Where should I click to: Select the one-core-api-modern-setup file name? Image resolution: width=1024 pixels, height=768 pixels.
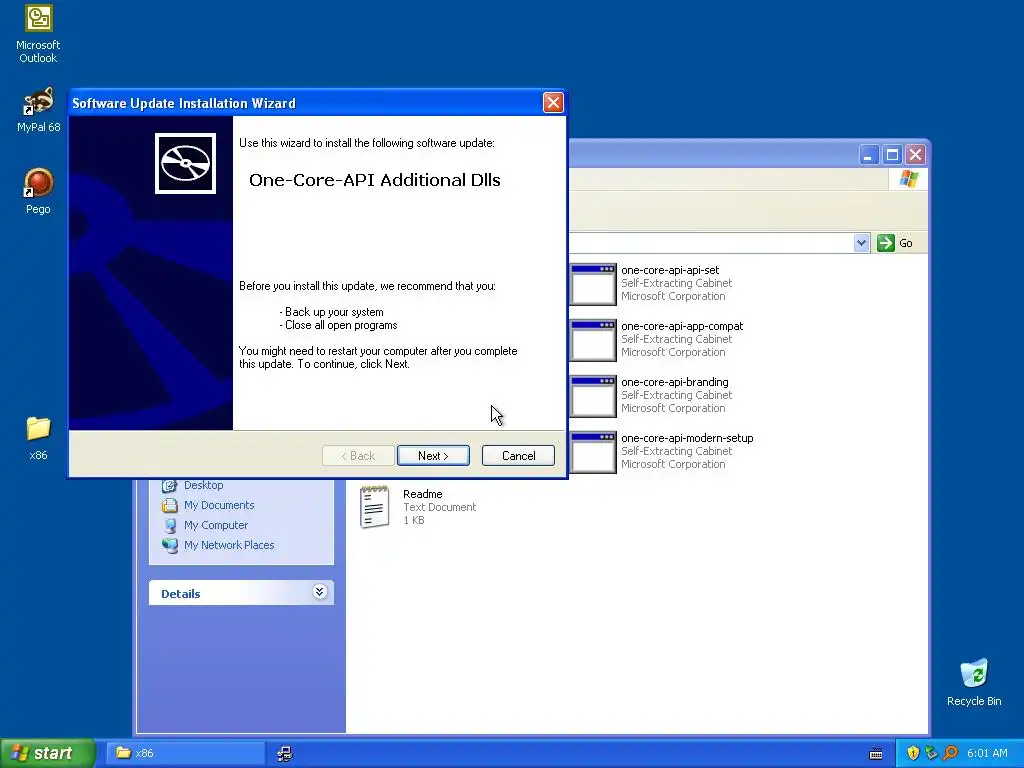tap(687, 439)
